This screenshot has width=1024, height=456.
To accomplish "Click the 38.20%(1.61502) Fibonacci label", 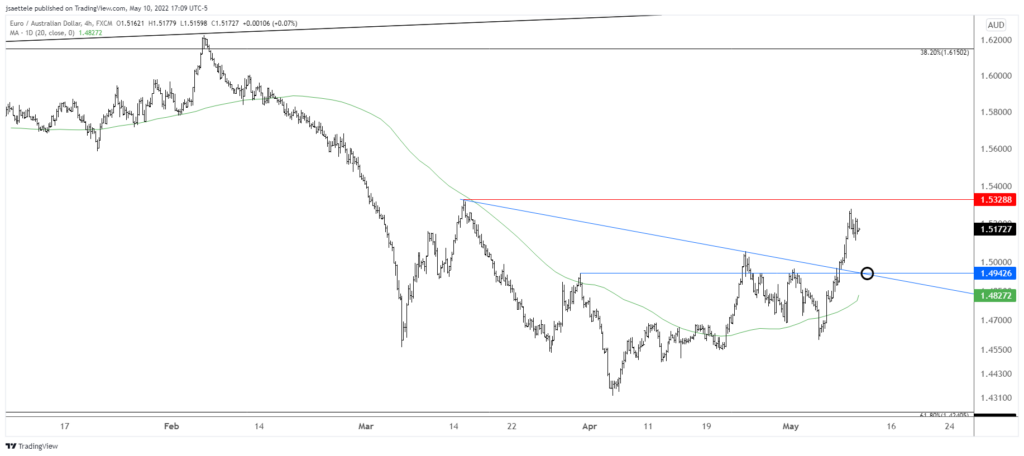I will (x=944, y=53).
